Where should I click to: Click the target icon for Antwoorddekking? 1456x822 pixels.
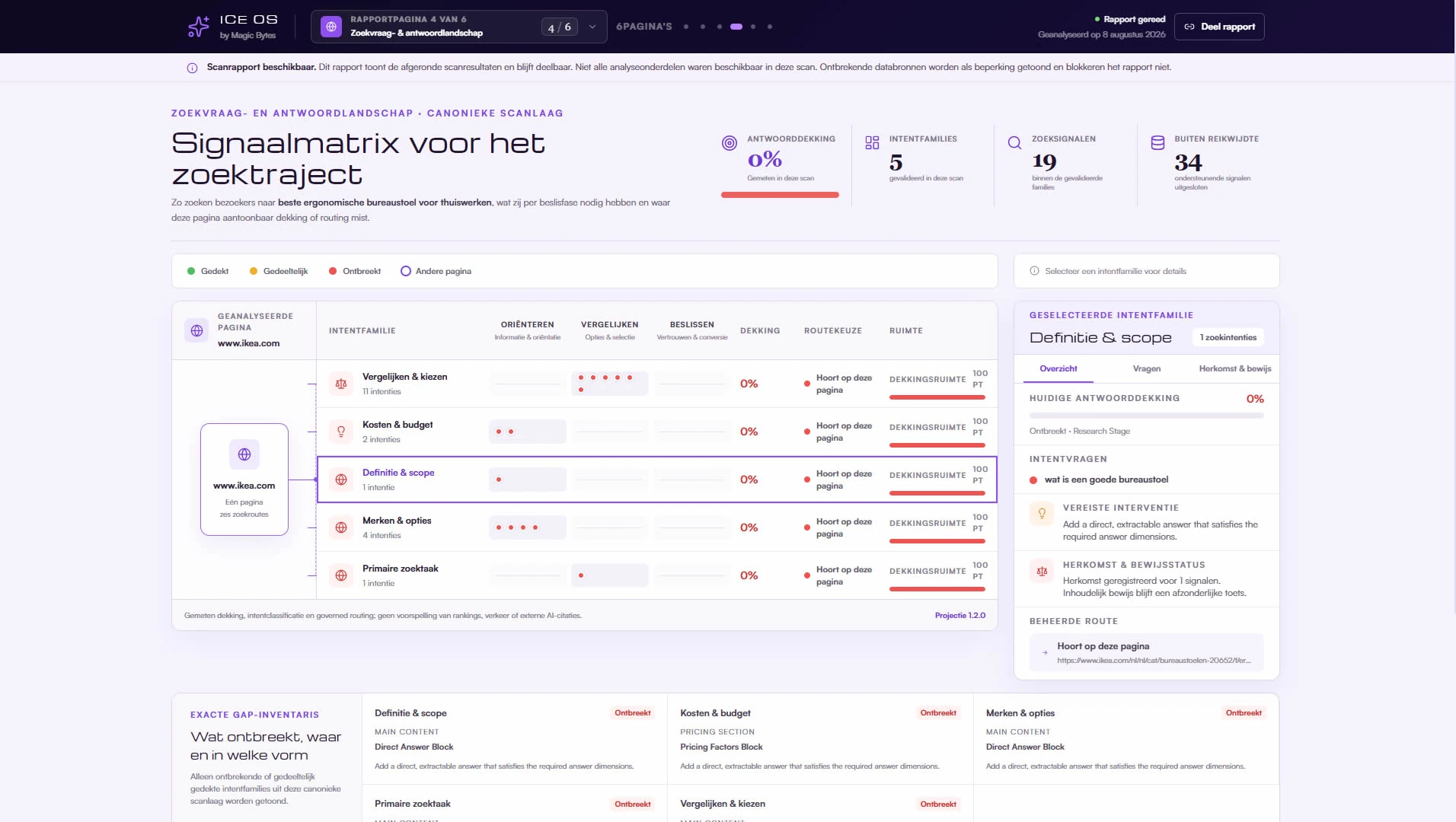click(x=729, y=143)
